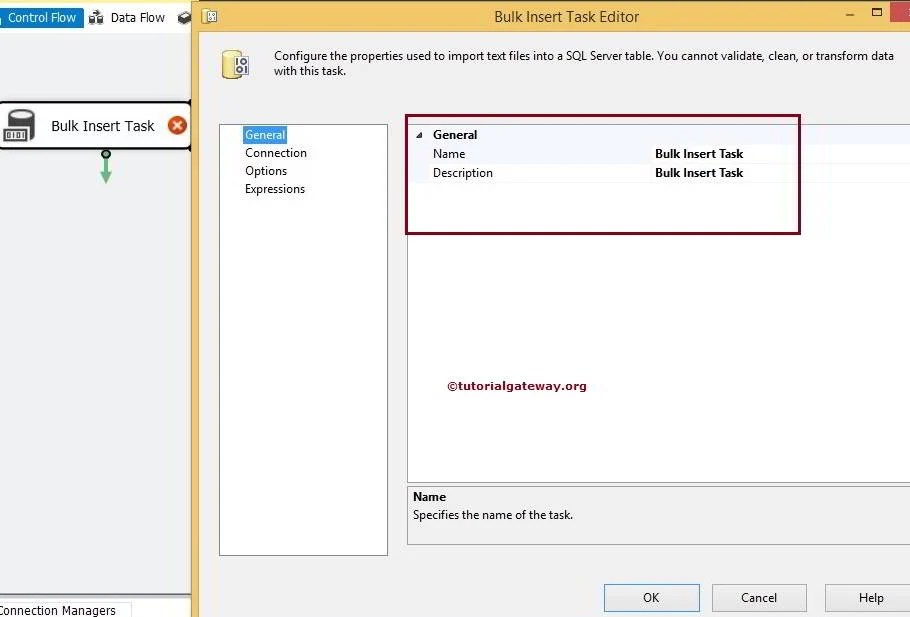
Task: Click the red error badge on Bulk Insert Task
Action: click(177, 126)
